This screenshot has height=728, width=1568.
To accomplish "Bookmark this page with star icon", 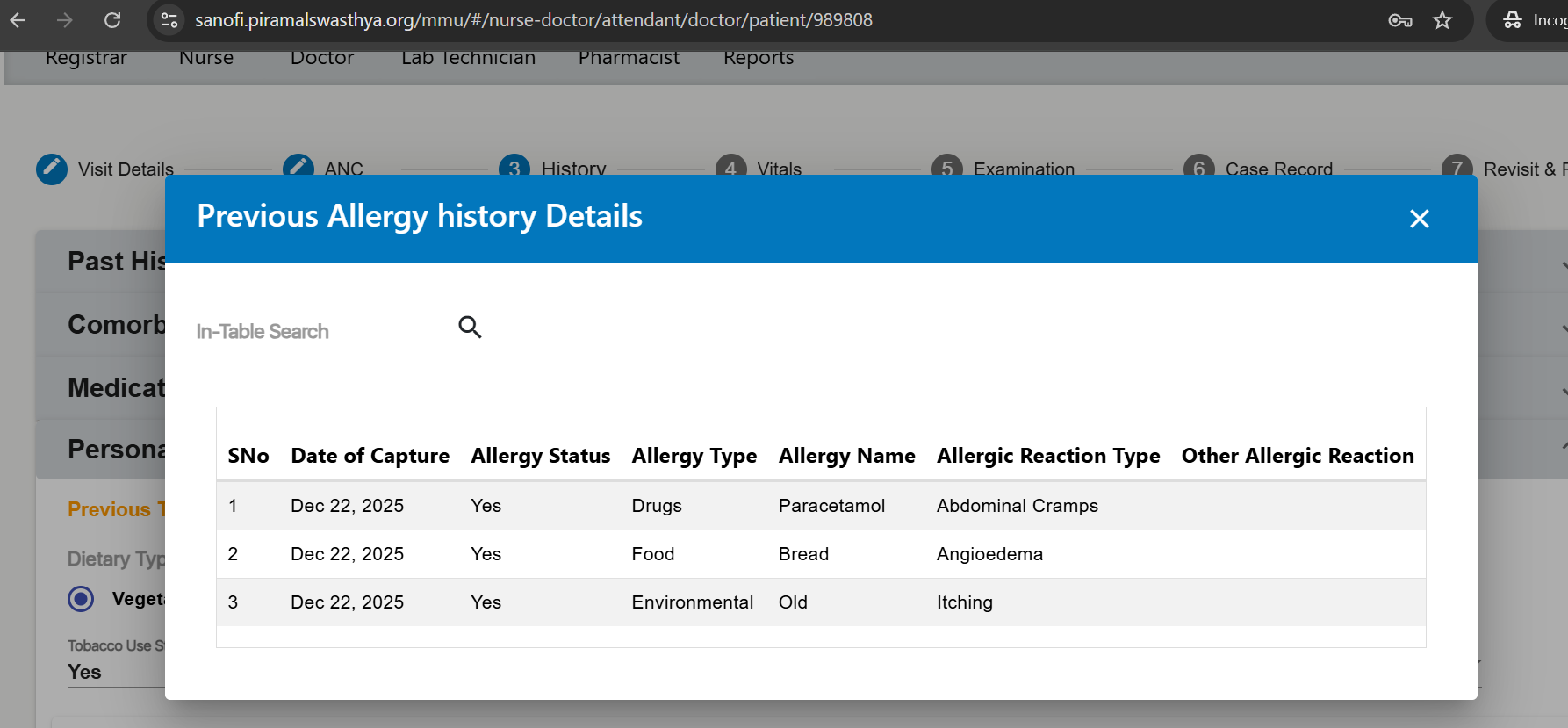I will point(1442,20).
